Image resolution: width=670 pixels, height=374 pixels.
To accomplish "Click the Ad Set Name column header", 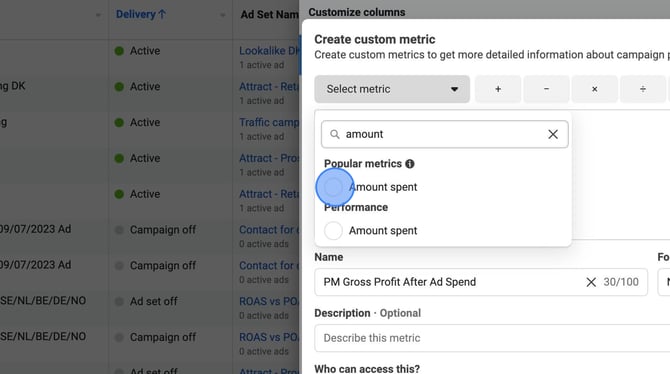I will point(270,15).
